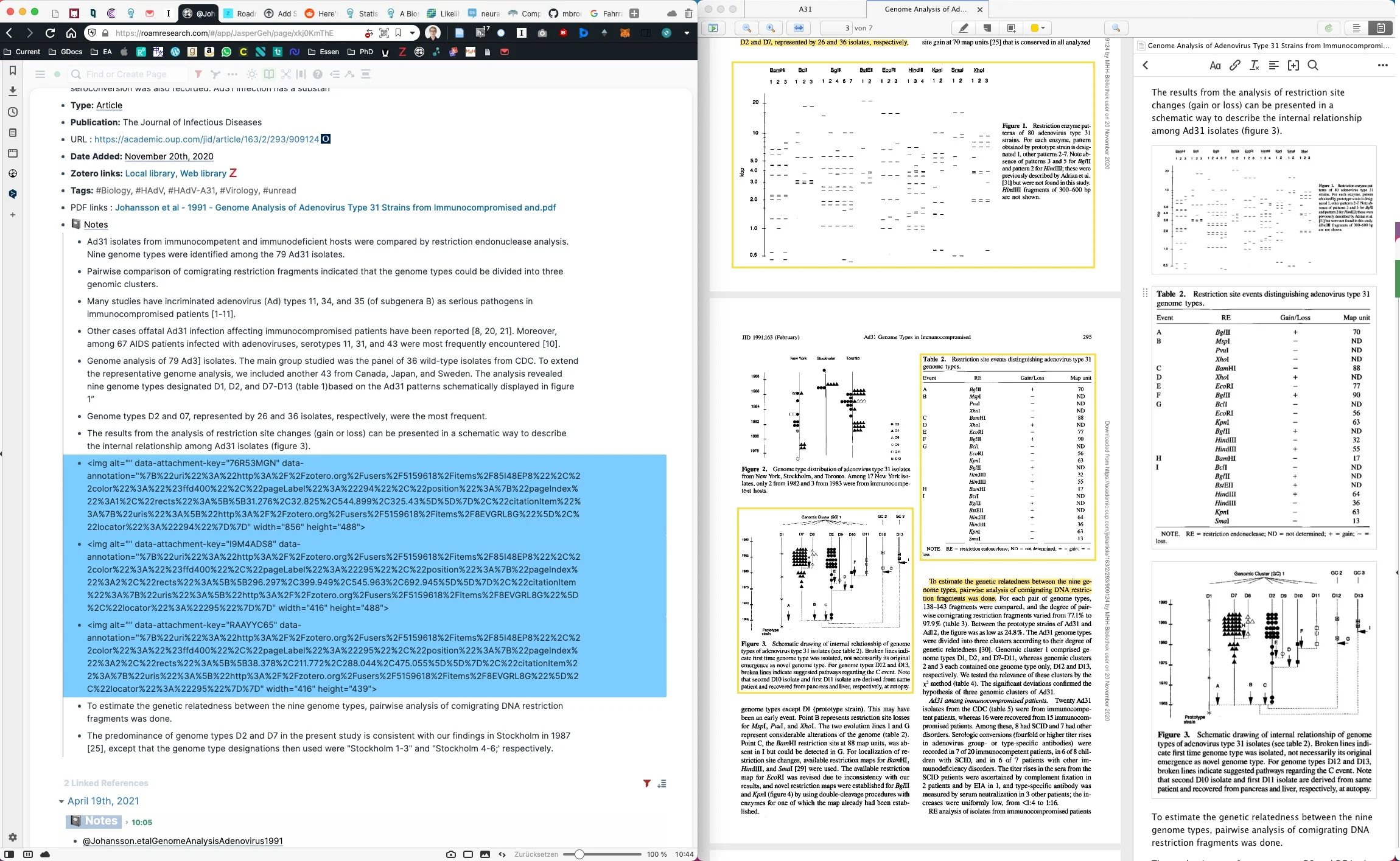The image size is (1400, 861).
Task: Open the Roam help question icon
Action: 317,74
